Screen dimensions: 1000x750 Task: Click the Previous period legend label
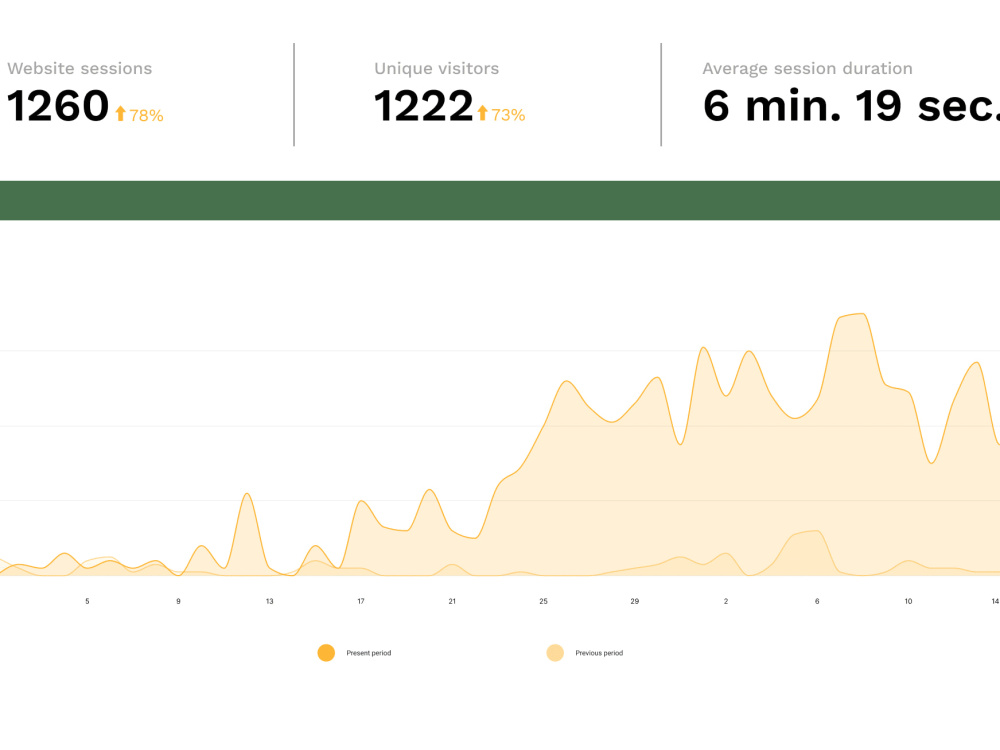coord(599,653)
